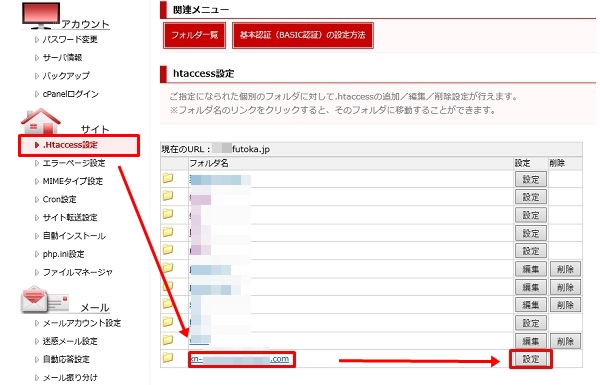Open MIMEタイプ設定
Image resolution: width=600 pixels, height=385 pixels.
[73, 181]
